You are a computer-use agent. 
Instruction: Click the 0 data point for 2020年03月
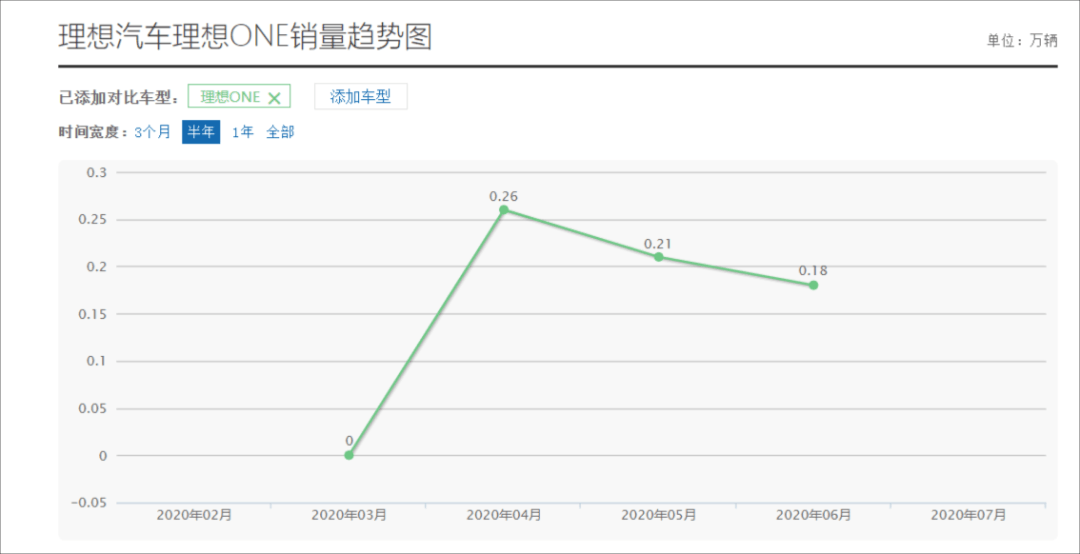tap(349, 455)
